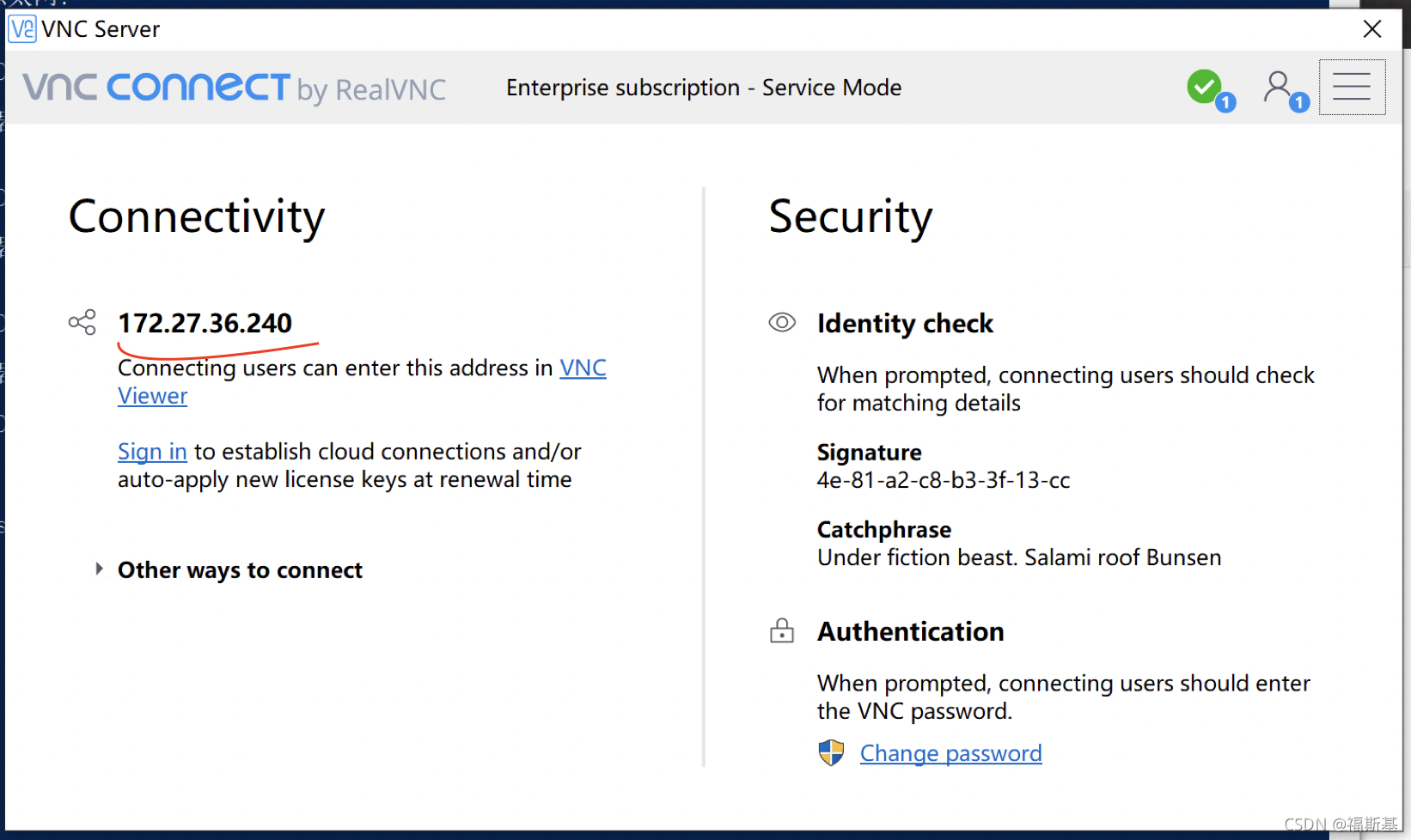Click the Catchphrase label

pyautogui.click(x=884, y=530)
